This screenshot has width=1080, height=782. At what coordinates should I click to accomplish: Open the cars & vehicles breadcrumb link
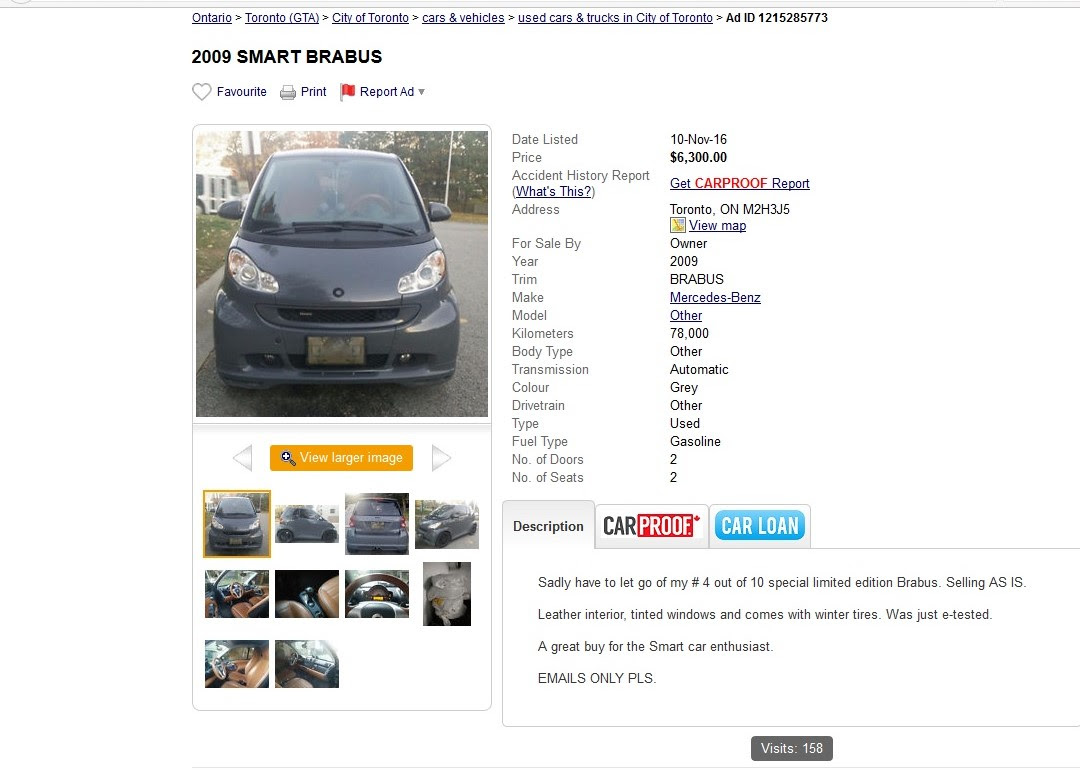click(463, 18)
